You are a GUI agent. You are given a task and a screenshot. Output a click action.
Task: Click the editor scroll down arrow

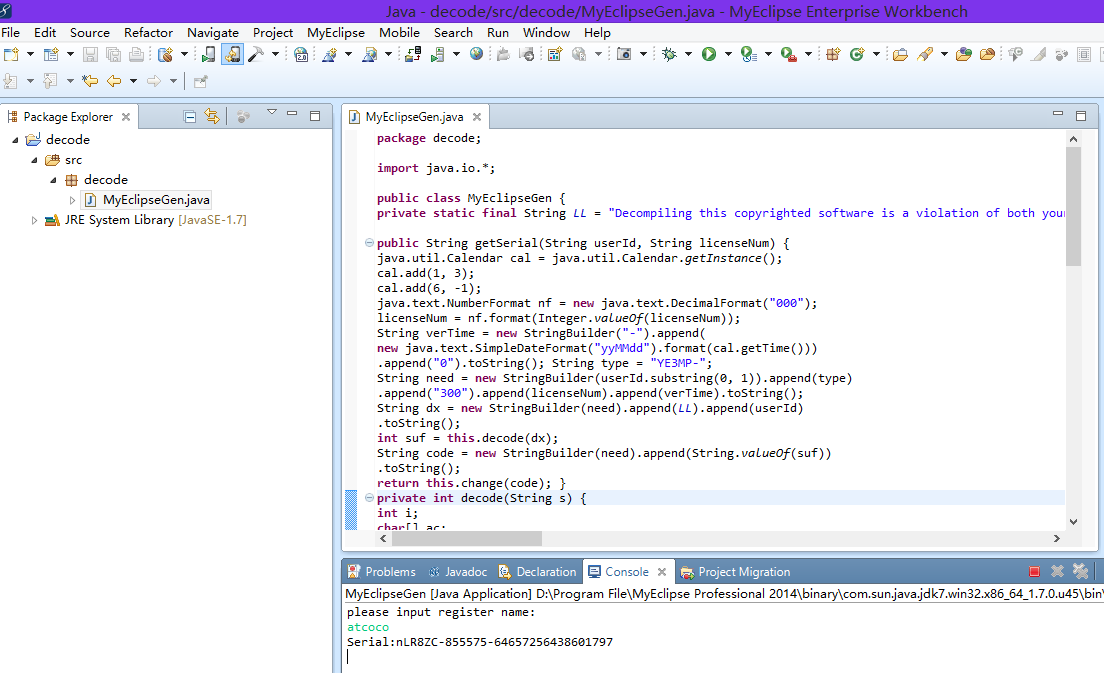[x=1073, y=522]
